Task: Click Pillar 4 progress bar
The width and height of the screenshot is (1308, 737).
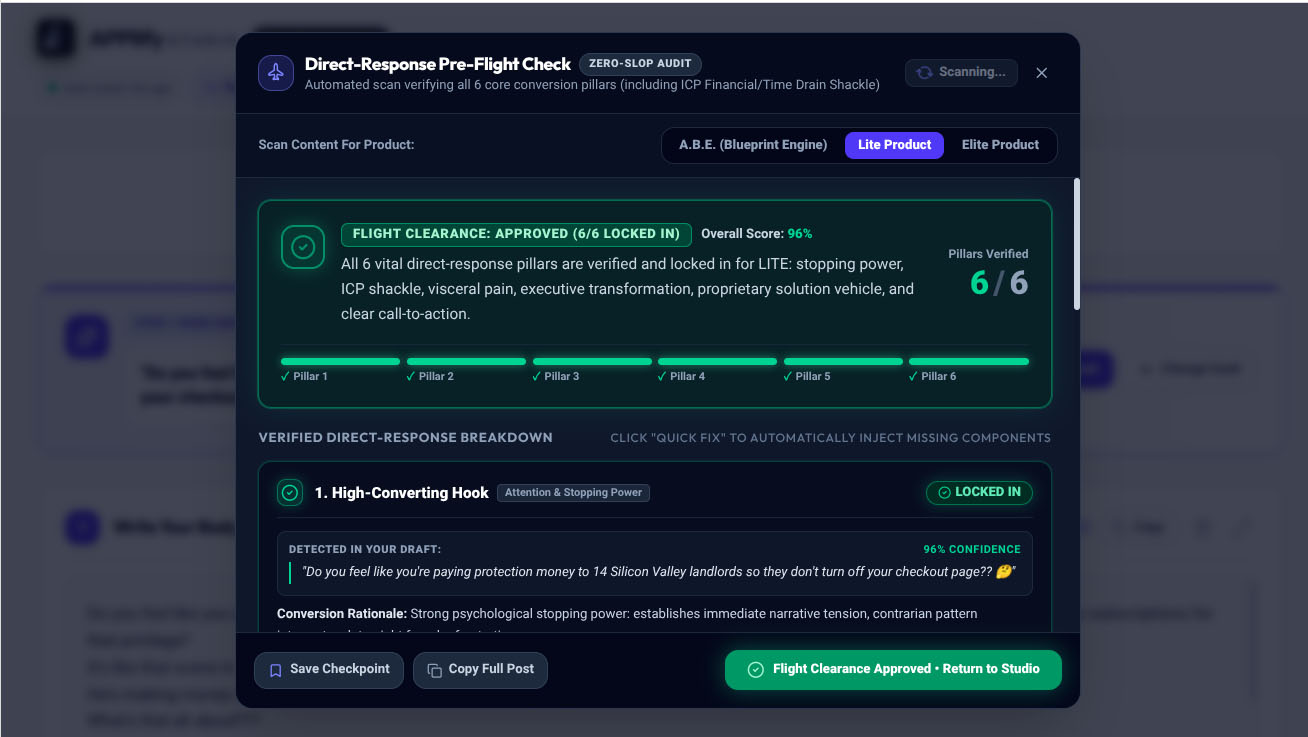Action: [x=717, y=361]
